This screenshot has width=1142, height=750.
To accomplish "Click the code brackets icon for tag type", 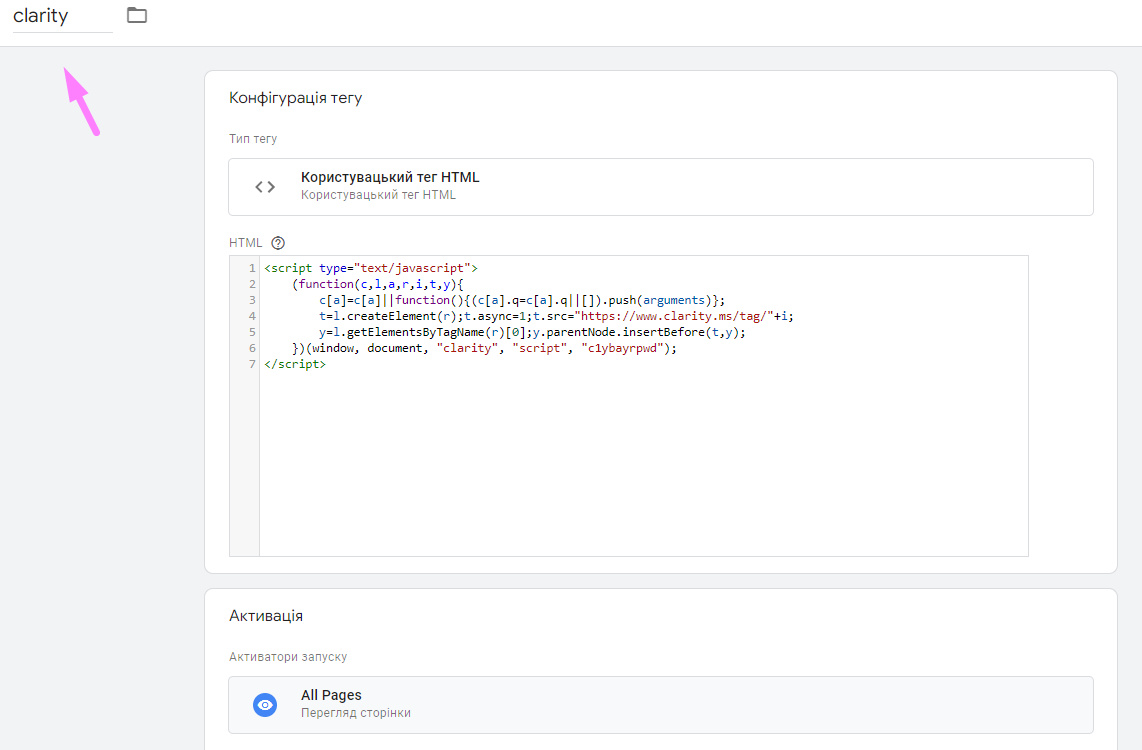I will tap(265, 187).
